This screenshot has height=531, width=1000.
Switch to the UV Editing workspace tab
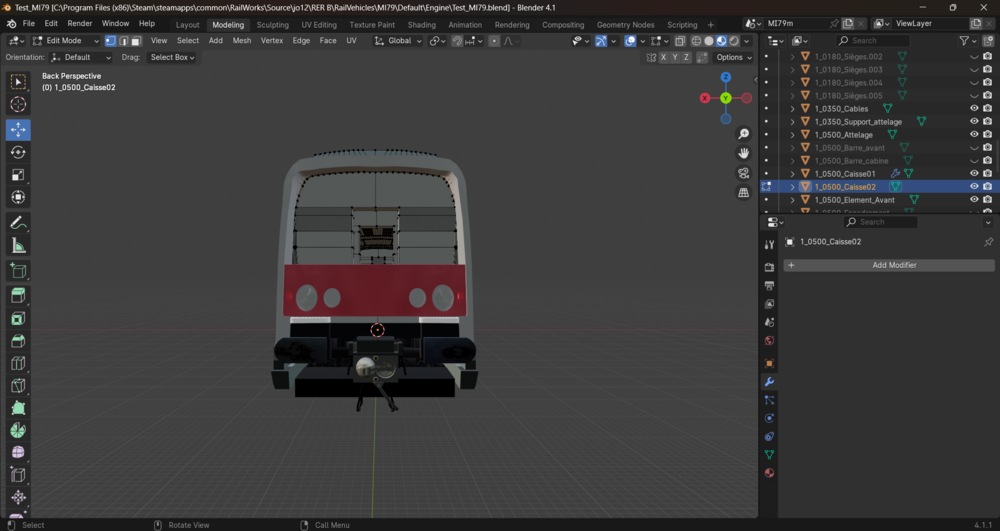(x=319, y=25)
